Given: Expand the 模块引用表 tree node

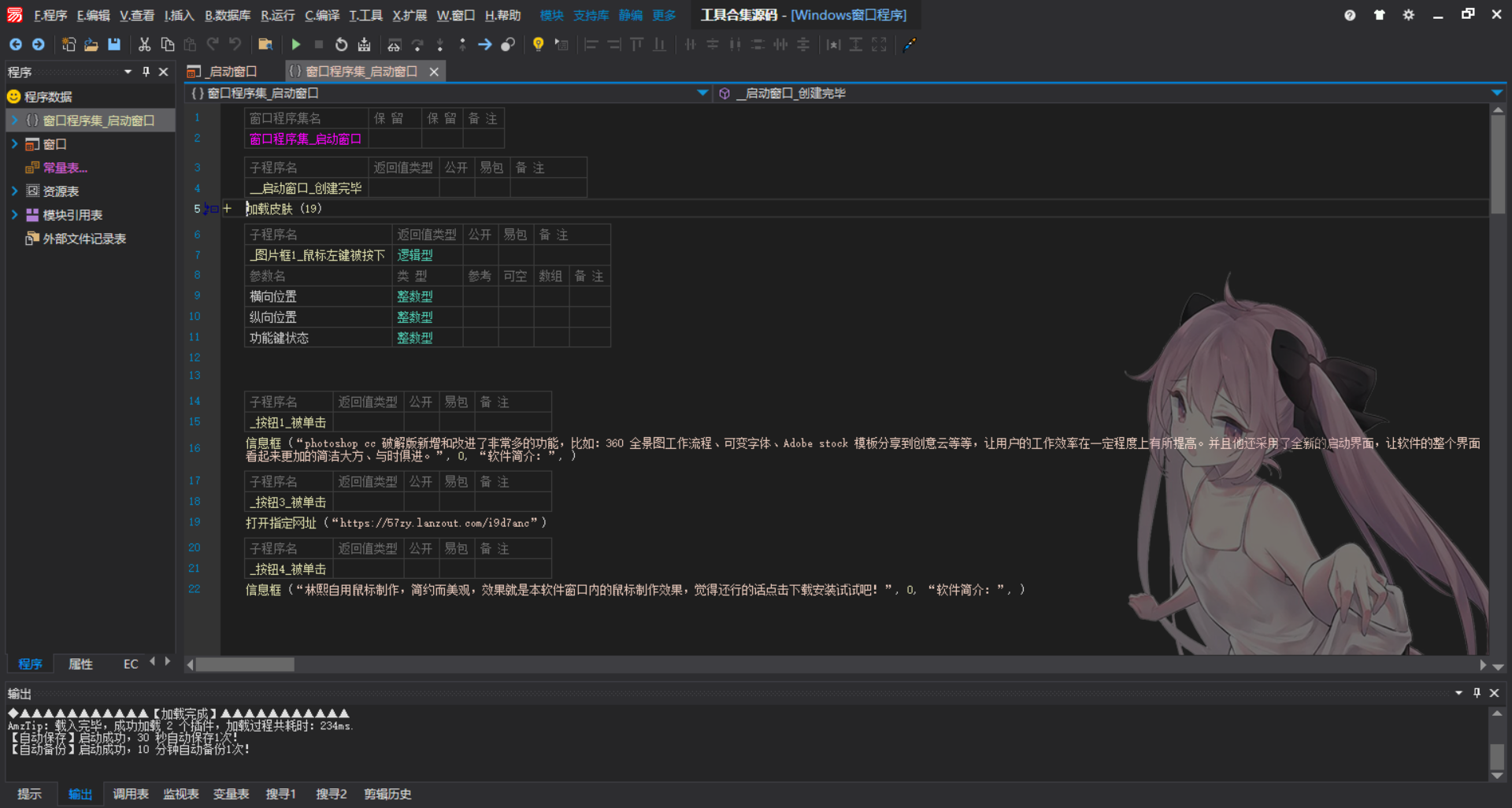Looking at the screenshot, I should pos(14,215).
